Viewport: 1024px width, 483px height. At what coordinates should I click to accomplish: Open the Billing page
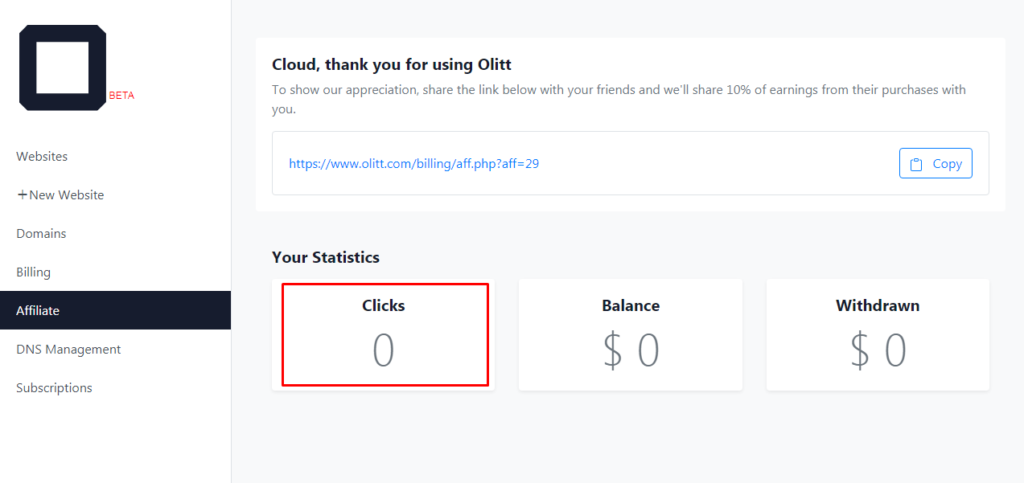(x=33, y=272)
